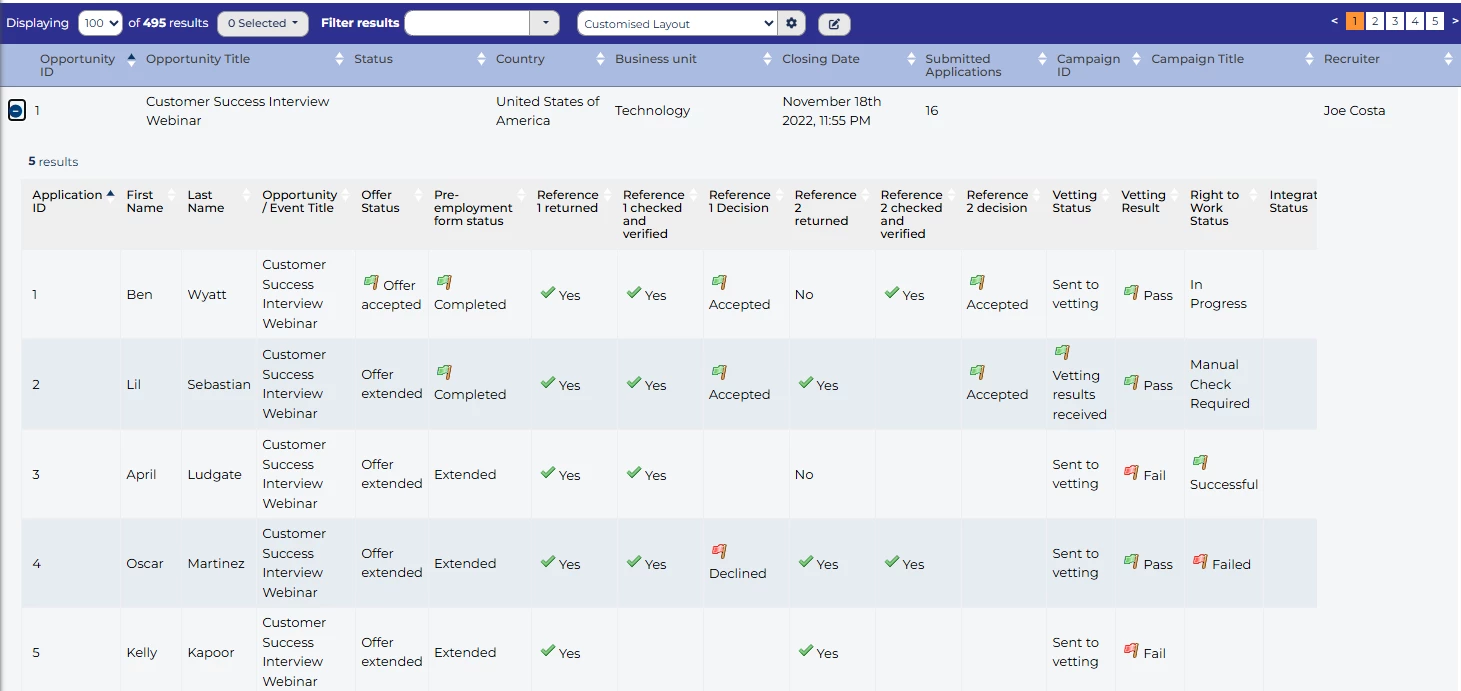
Task: Click Ben Wyatt's Vetting Pass flag
Action: coord(1131,293)
